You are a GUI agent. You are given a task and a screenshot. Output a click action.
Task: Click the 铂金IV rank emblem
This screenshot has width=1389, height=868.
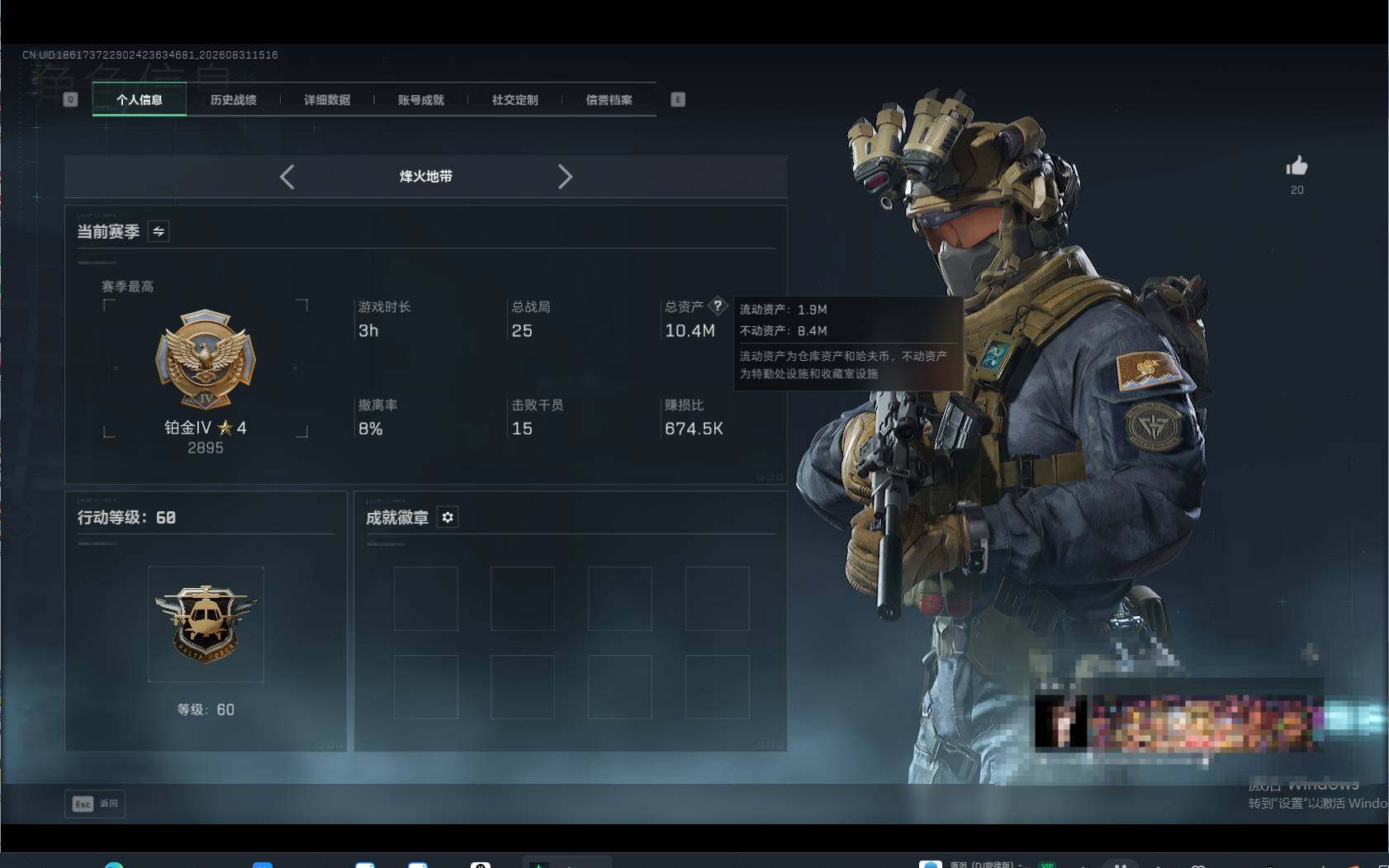click(x=206, y=359)
